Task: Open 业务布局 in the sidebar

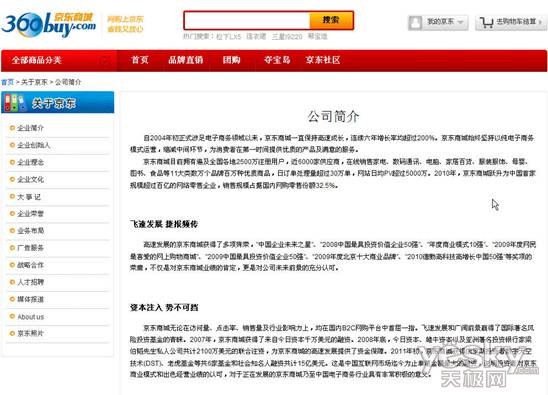Action: (31, 231)
